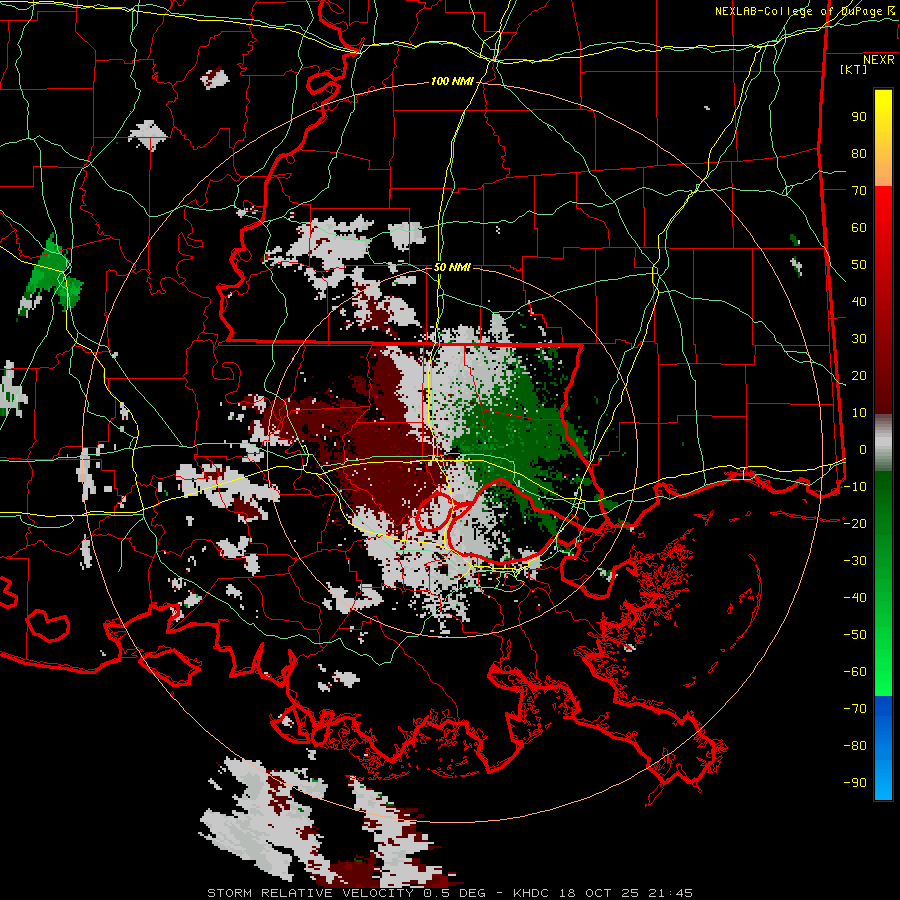
Task: Click the positive 40 scale value
Action: pos(859,301)
